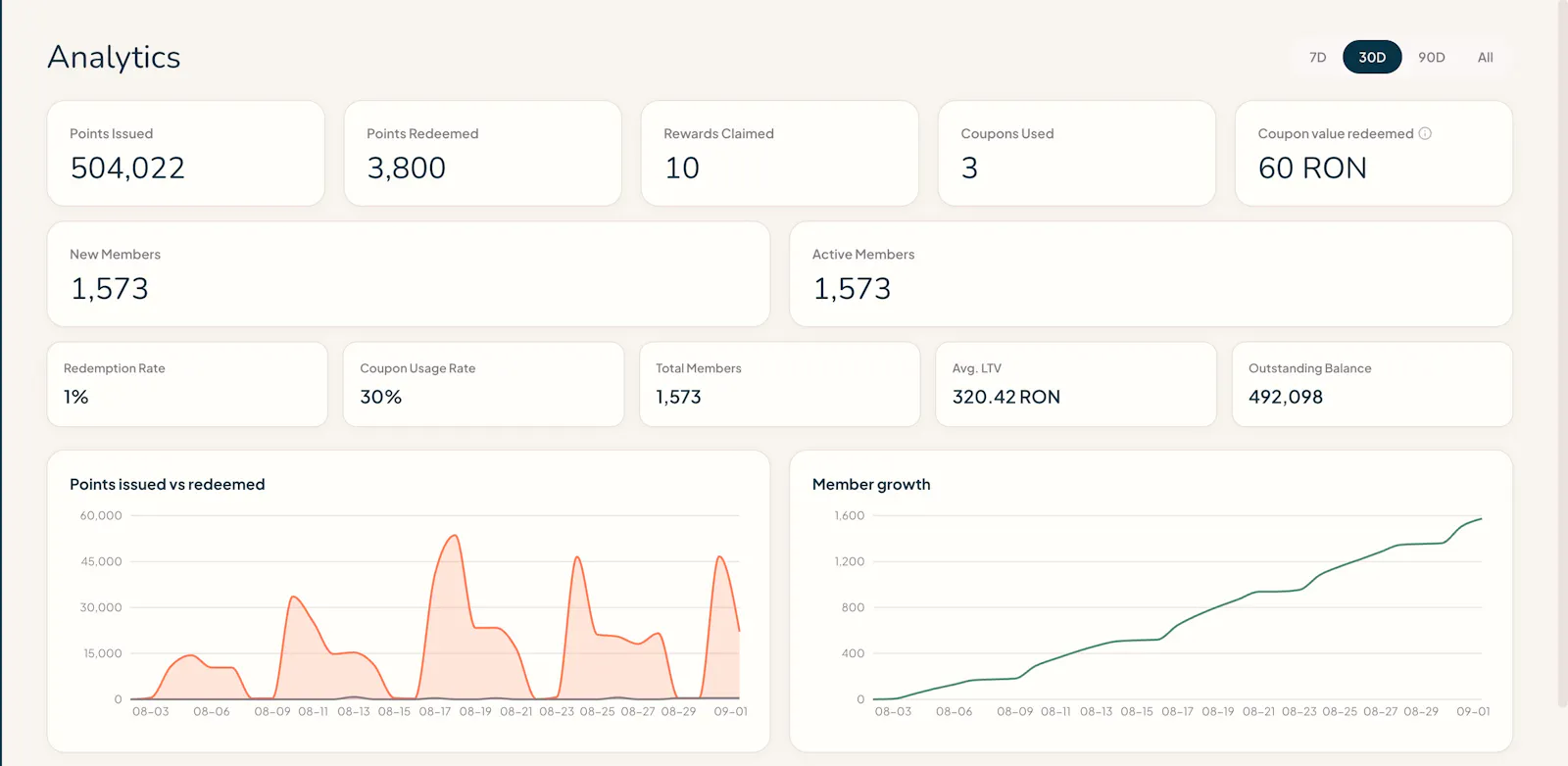Click the Avg. LTV label
The image size is (1568, 766).
[x=977, y=368]
